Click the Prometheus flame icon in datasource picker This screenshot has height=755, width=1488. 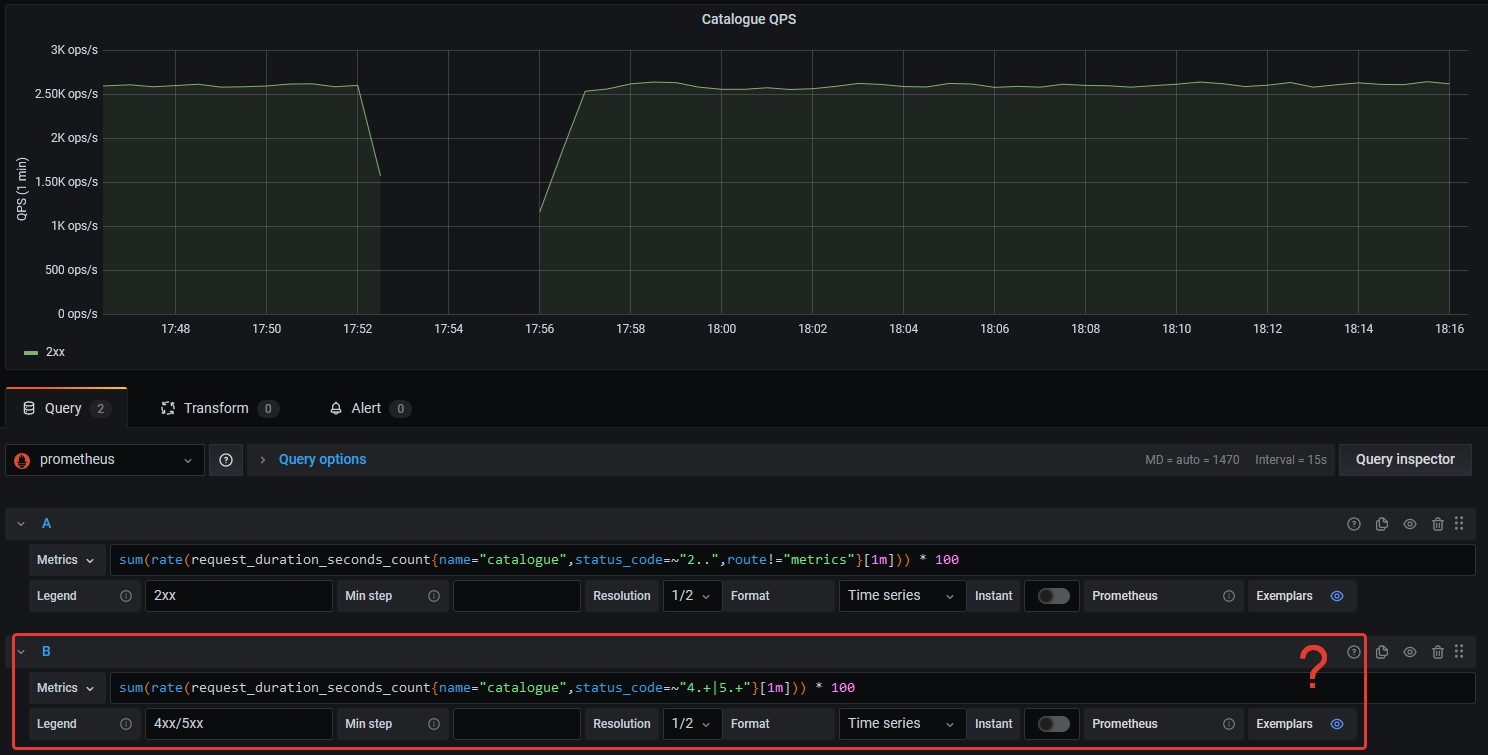pyautogui.click(x=22, y=459)
